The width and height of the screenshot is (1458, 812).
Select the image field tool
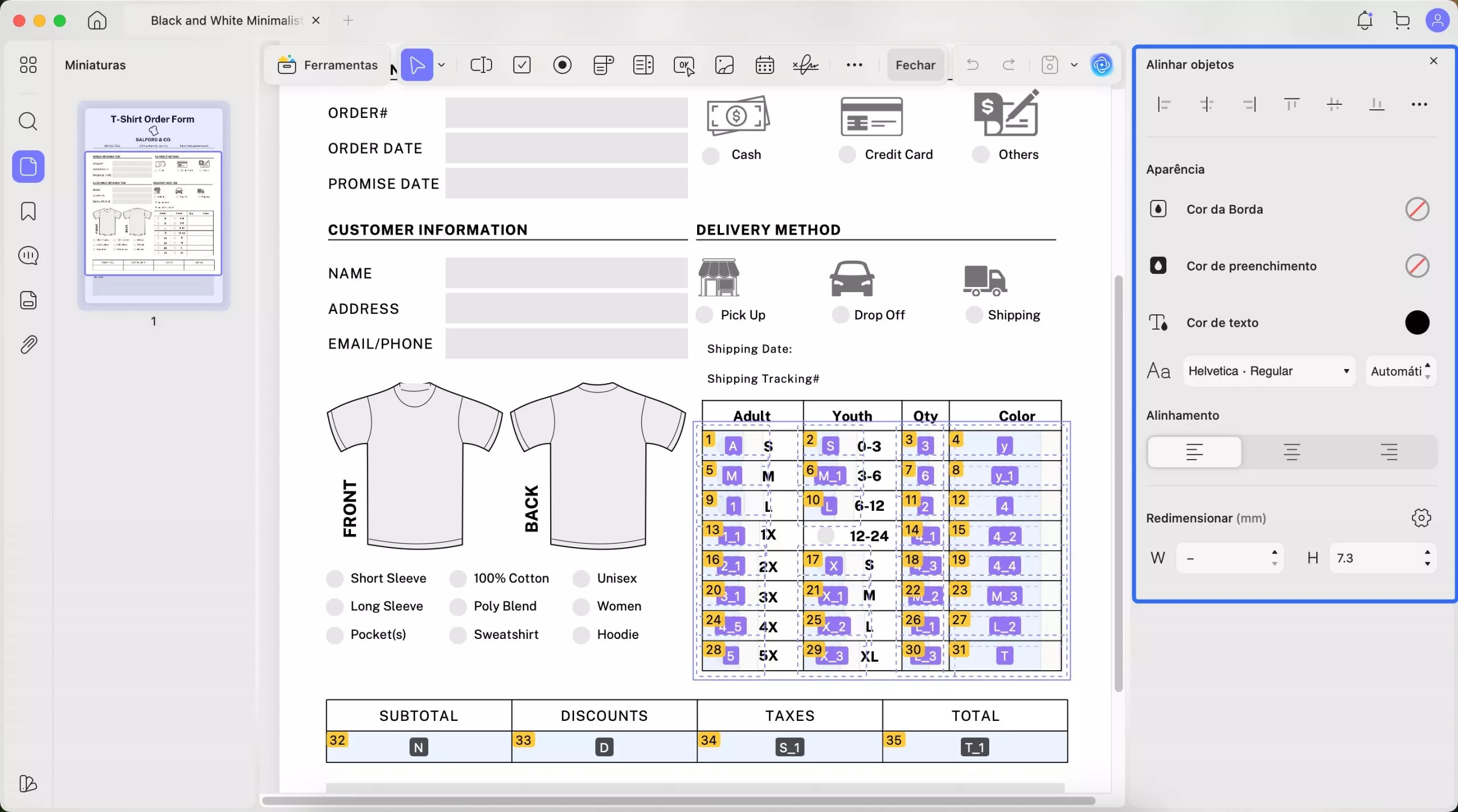pyautogui.click(x=724, y=65)
